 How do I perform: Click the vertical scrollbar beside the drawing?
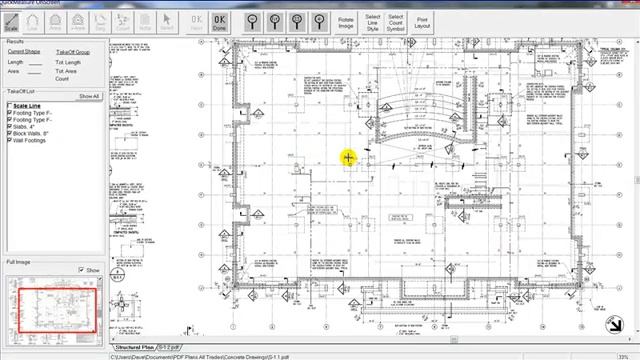(637, 180)
